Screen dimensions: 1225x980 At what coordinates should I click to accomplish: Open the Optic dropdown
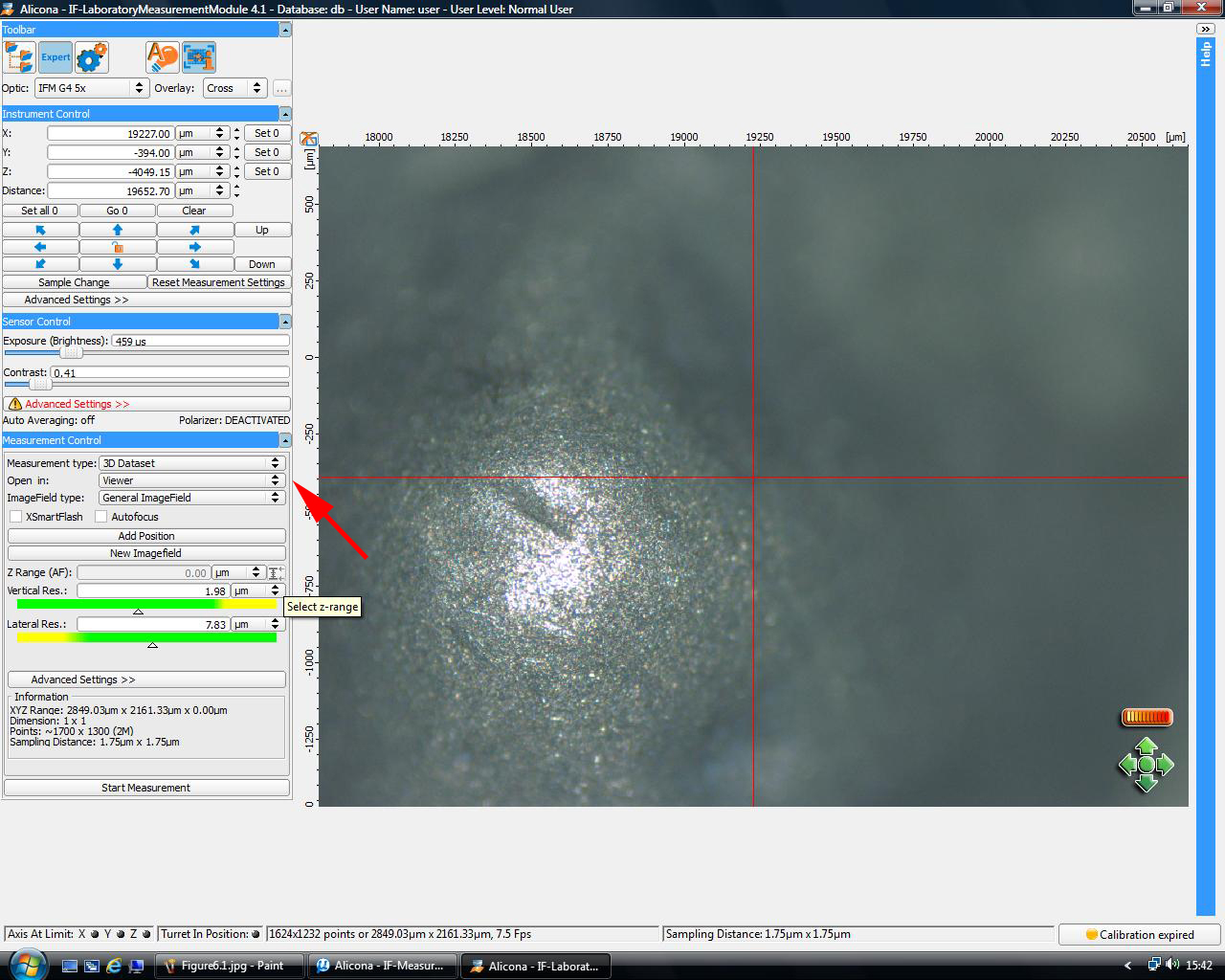pos(92,88)
